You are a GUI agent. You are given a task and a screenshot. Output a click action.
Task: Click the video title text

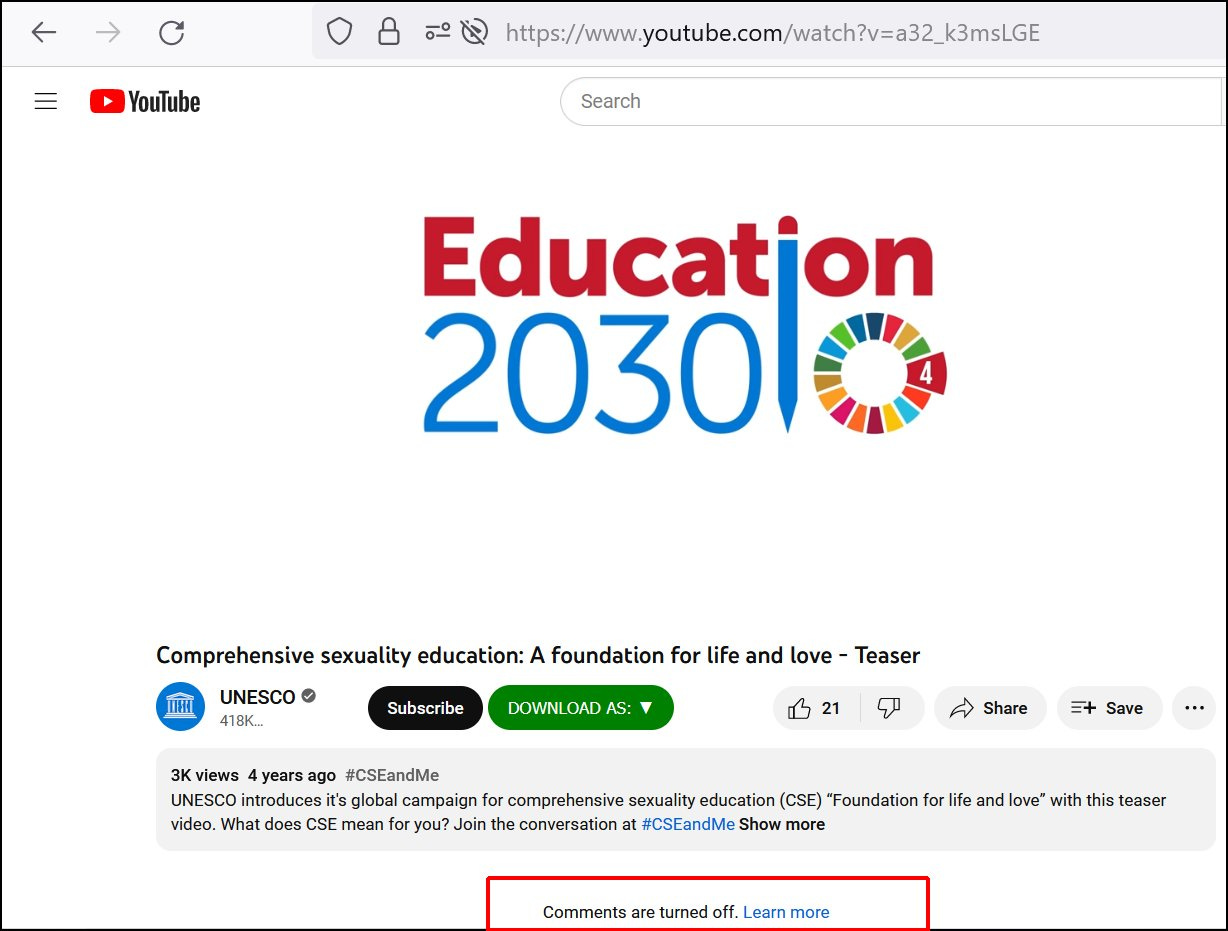click(538, 656)
